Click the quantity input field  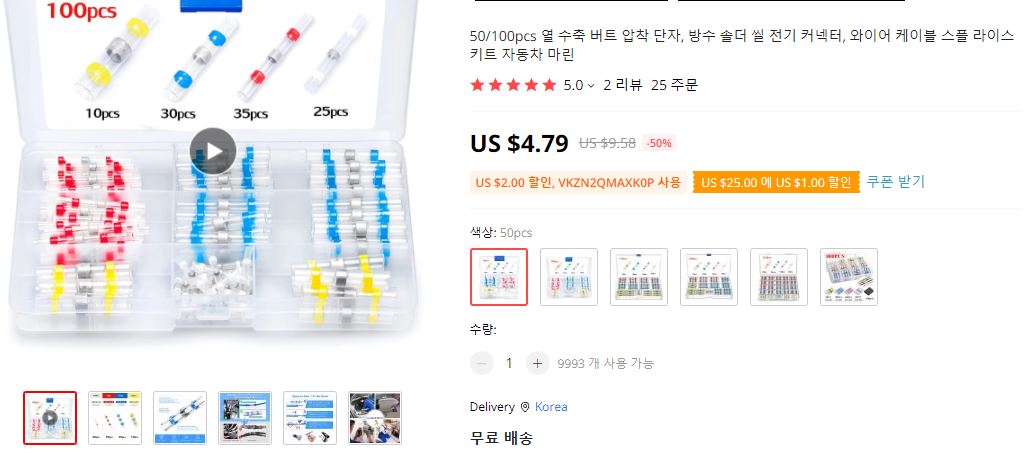point(509,363)
